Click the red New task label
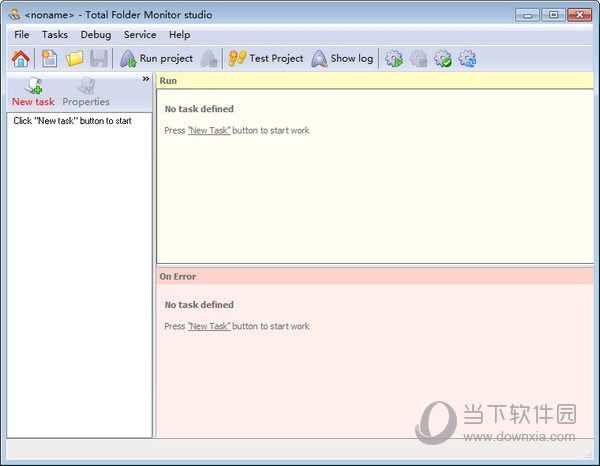Viewport: 600px width, 466px height. tap(33, 102)
